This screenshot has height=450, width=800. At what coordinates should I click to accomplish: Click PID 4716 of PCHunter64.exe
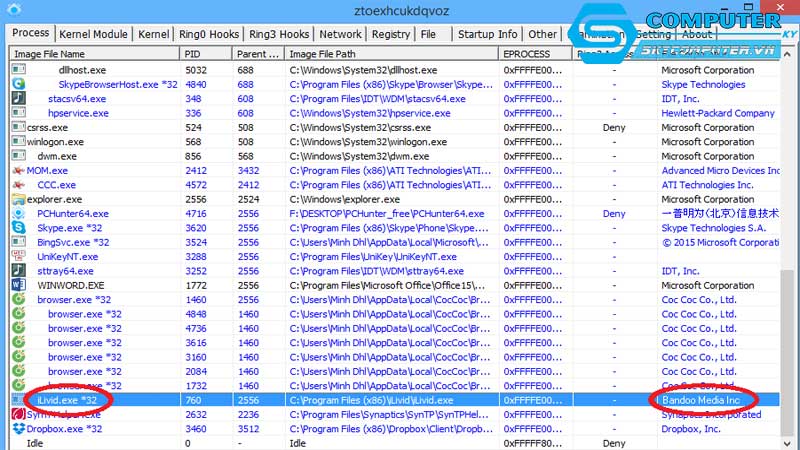click(x=196, y=214)
